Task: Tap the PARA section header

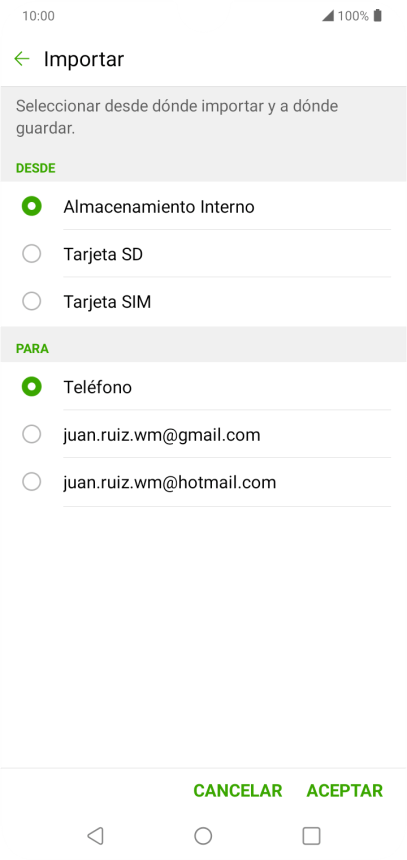Action: [x=32, y=349]
